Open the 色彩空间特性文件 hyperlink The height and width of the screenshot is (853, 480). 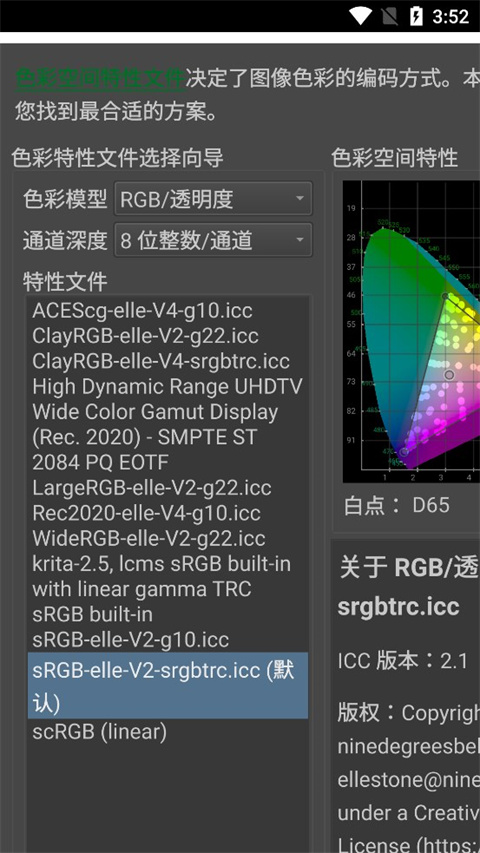100,79
